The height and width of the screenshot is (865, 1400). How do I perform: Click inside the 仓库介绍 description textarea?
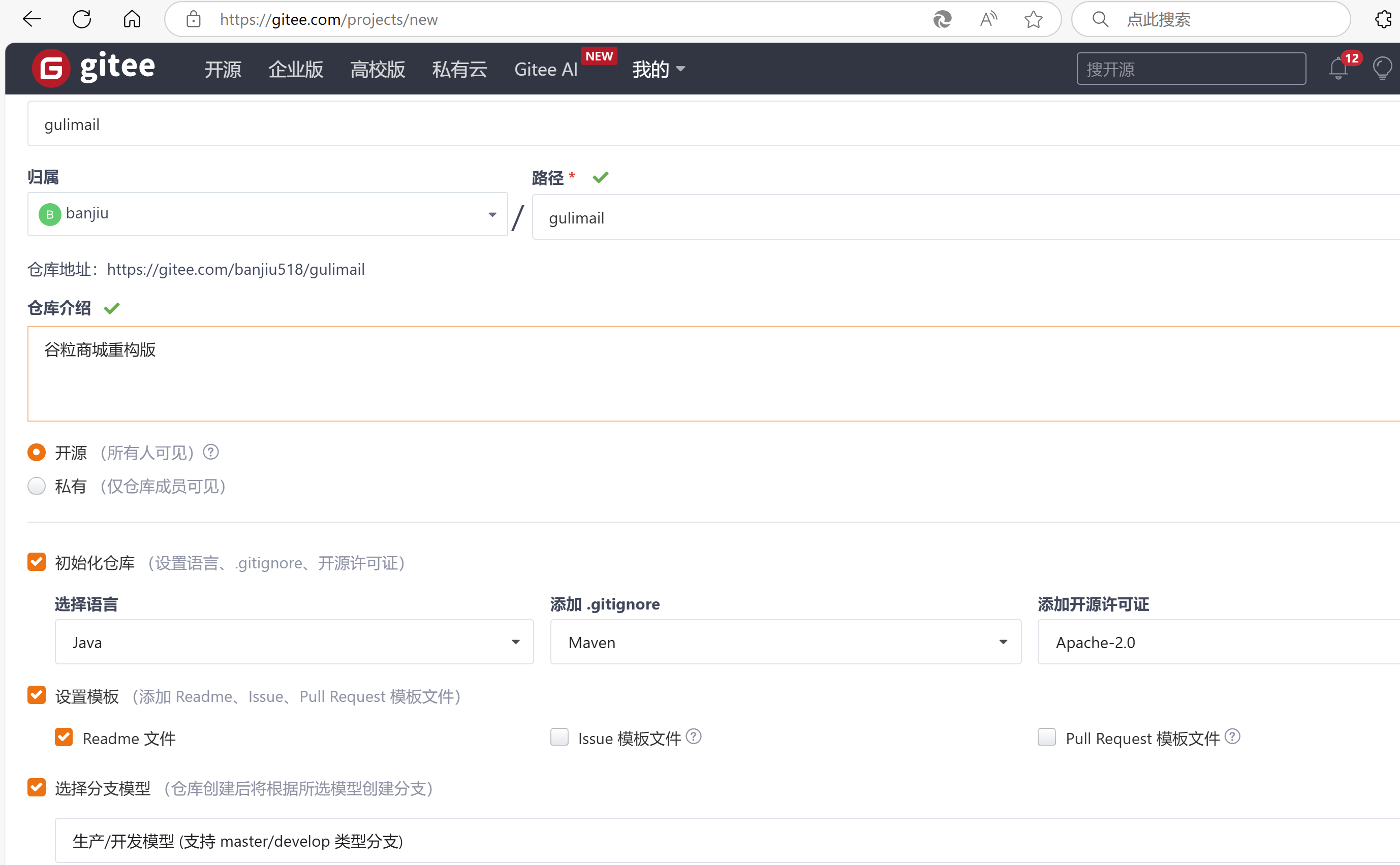click(687, 373)
